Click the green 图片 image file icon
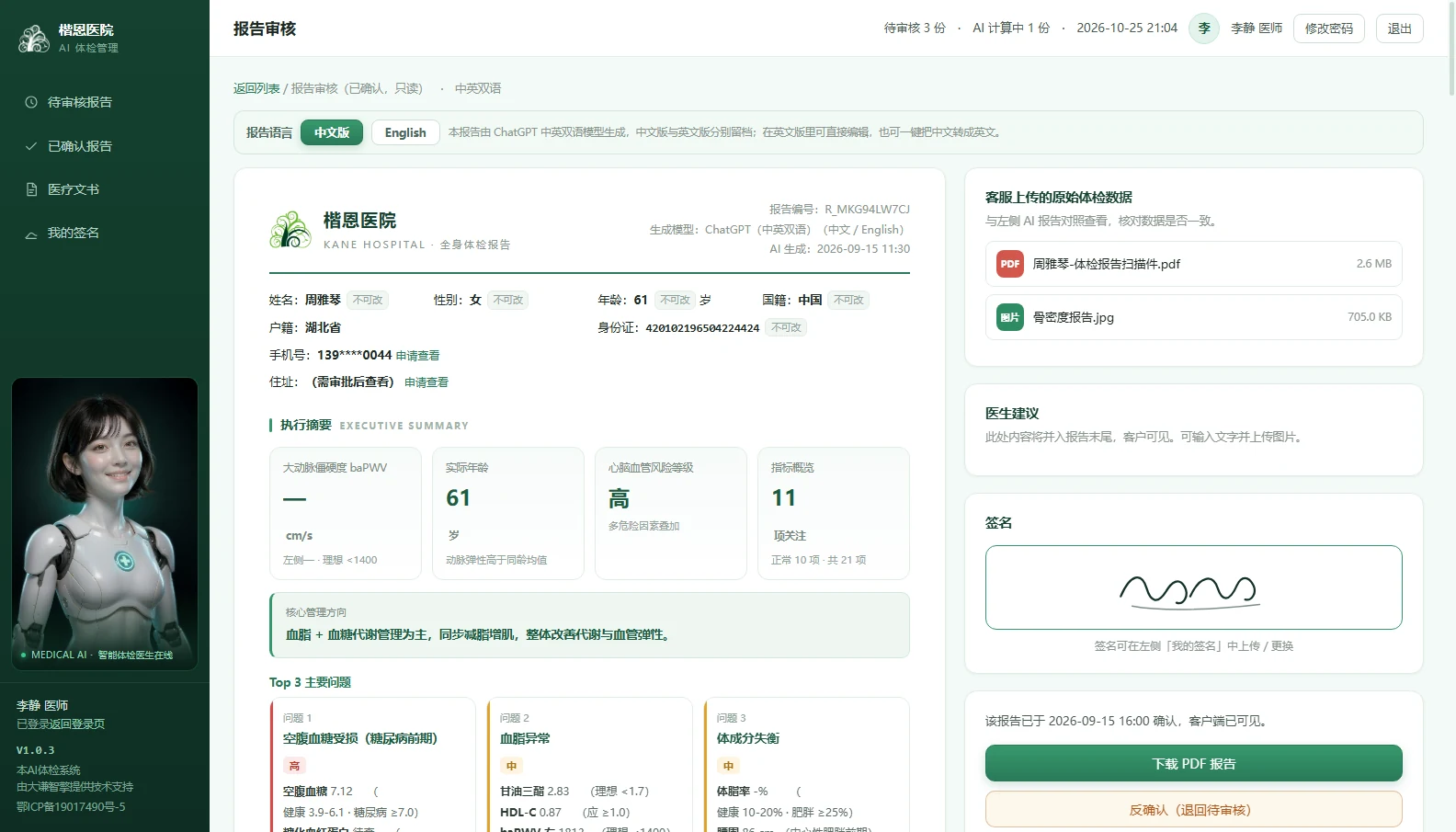1456x832 pixels. coord(1010,317)
